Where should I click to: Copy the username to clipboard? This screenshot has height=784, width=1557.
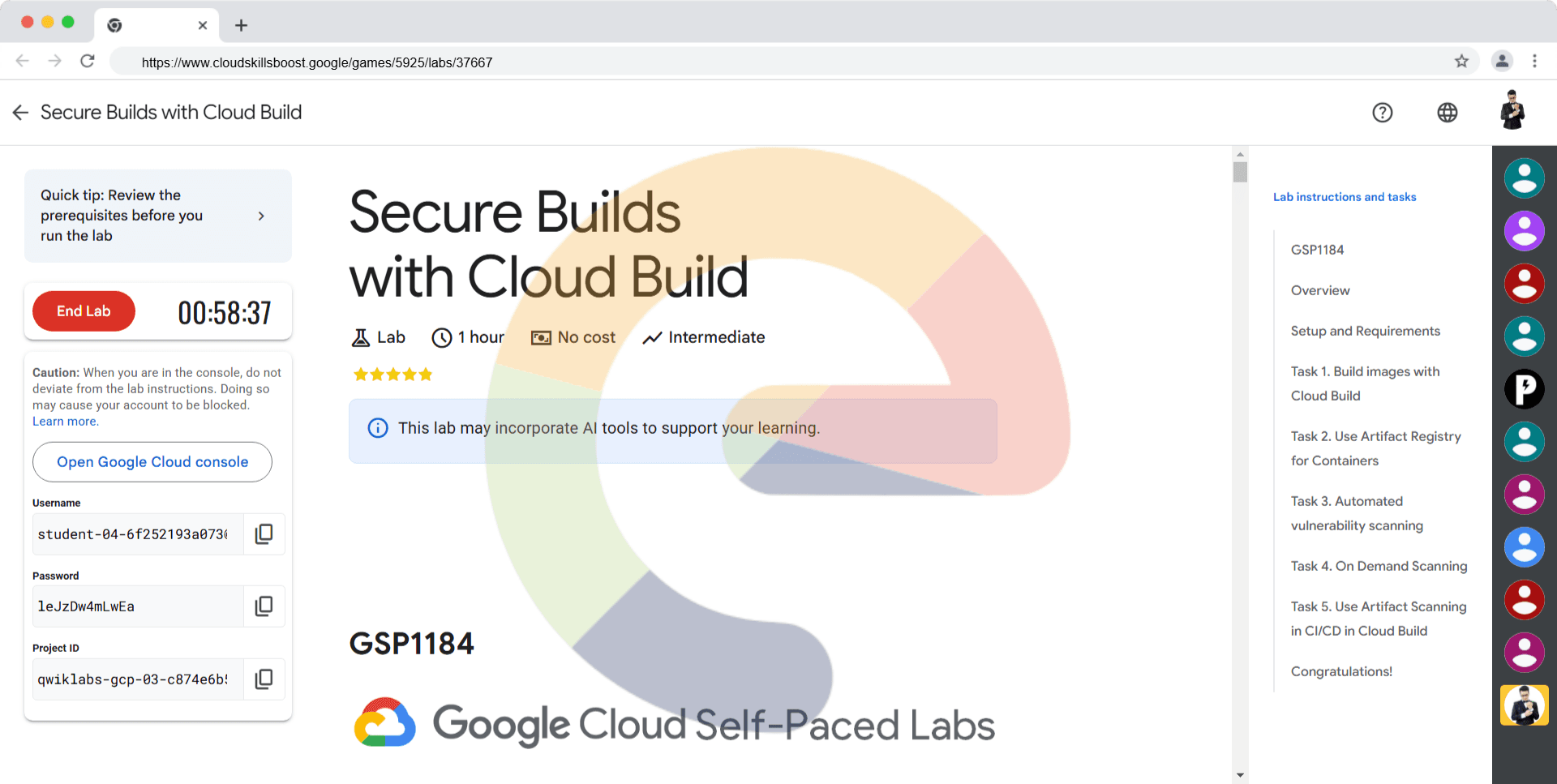pos(264,534)
